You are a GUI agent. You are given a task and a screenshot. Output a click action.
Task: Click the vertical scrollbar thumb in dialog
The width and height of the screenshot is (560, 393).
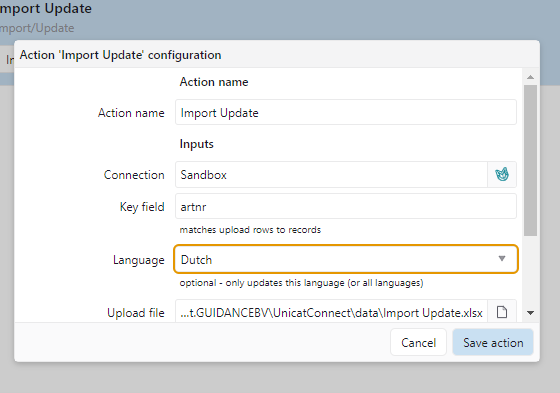click(x=530, y=160)
